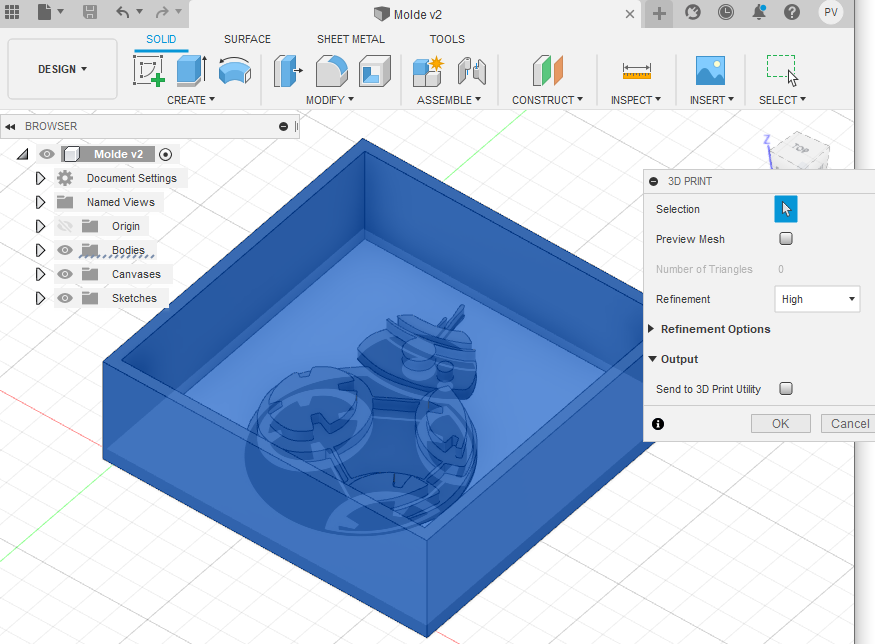
Task: Expand the Named Views tree node
Action: point(40,202)
